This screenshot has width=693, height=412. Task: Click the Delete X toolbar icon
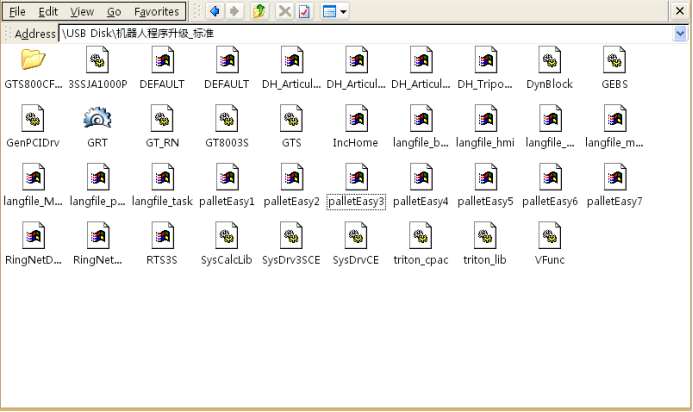(285, 11)
